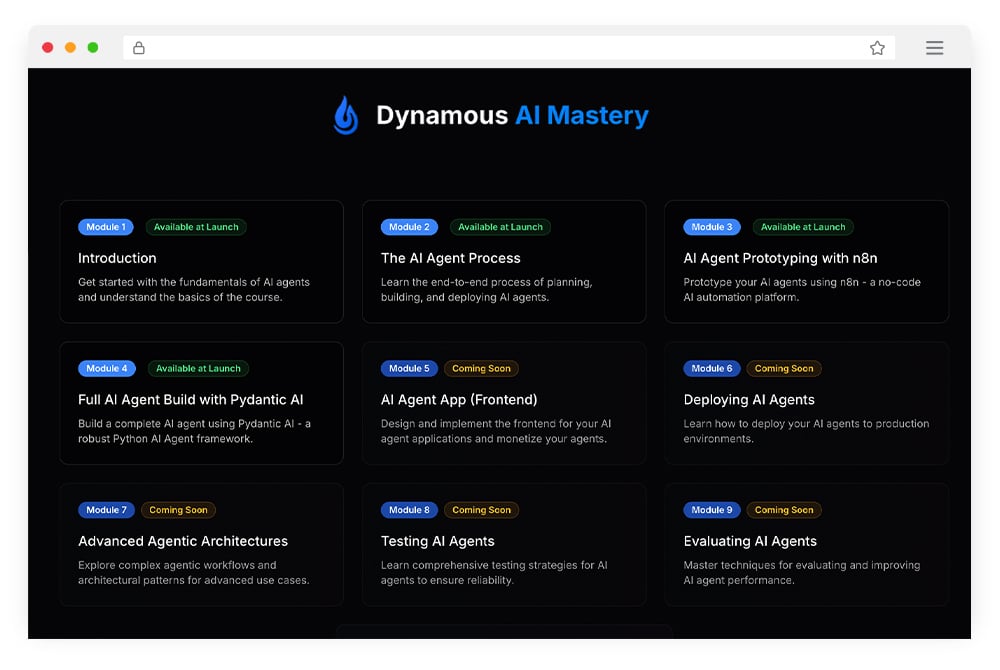Click the Module 3 badge
The width and height of the screenshot is (1000, 670).
[712, 227]
